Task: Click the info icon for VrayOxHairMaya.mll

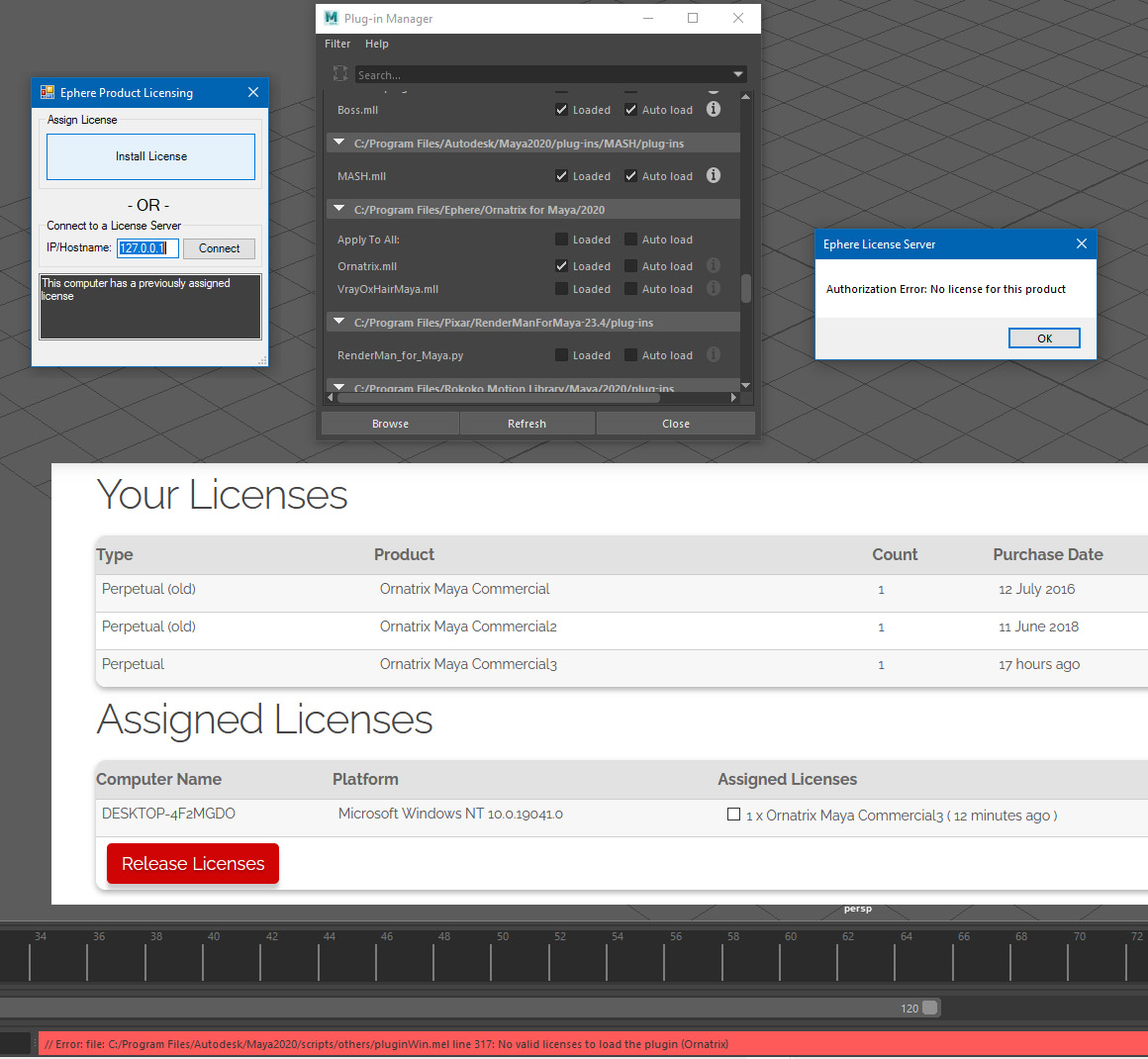Action: coord(714,288)
